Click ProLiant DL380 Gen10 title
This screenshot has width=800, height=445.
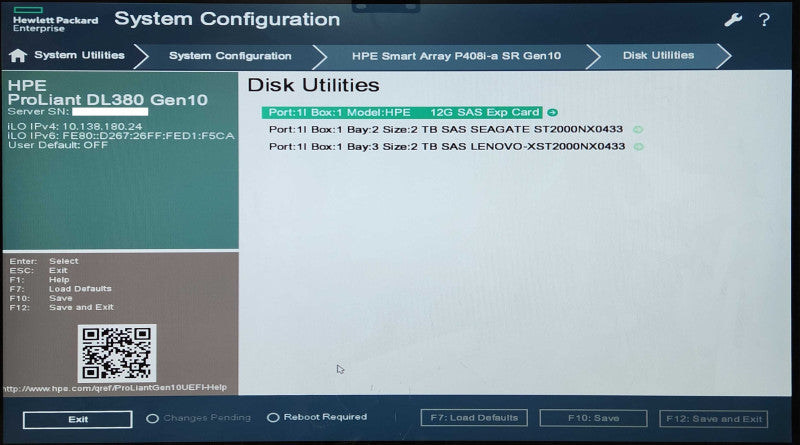tap(108, 100)
